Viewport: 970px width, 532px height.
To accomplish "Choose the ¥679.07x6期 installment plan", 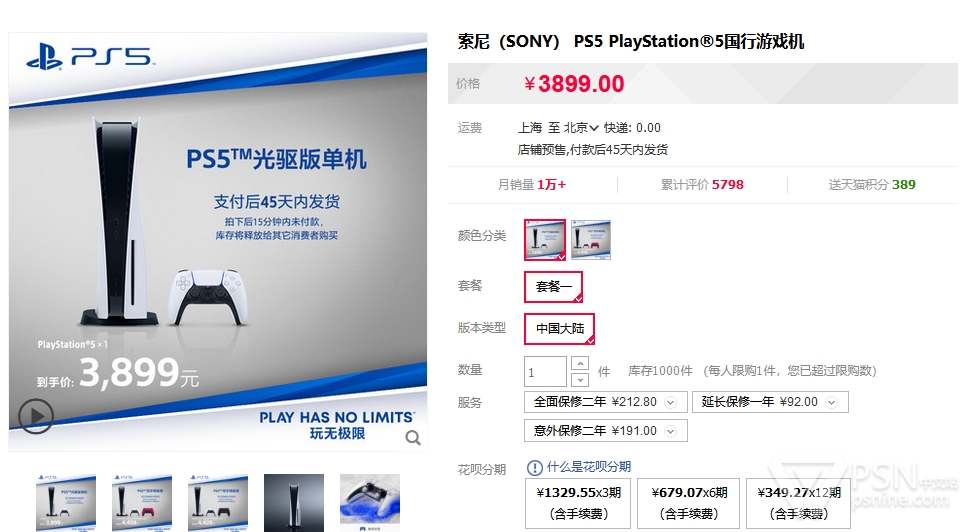I will point(689,503).
